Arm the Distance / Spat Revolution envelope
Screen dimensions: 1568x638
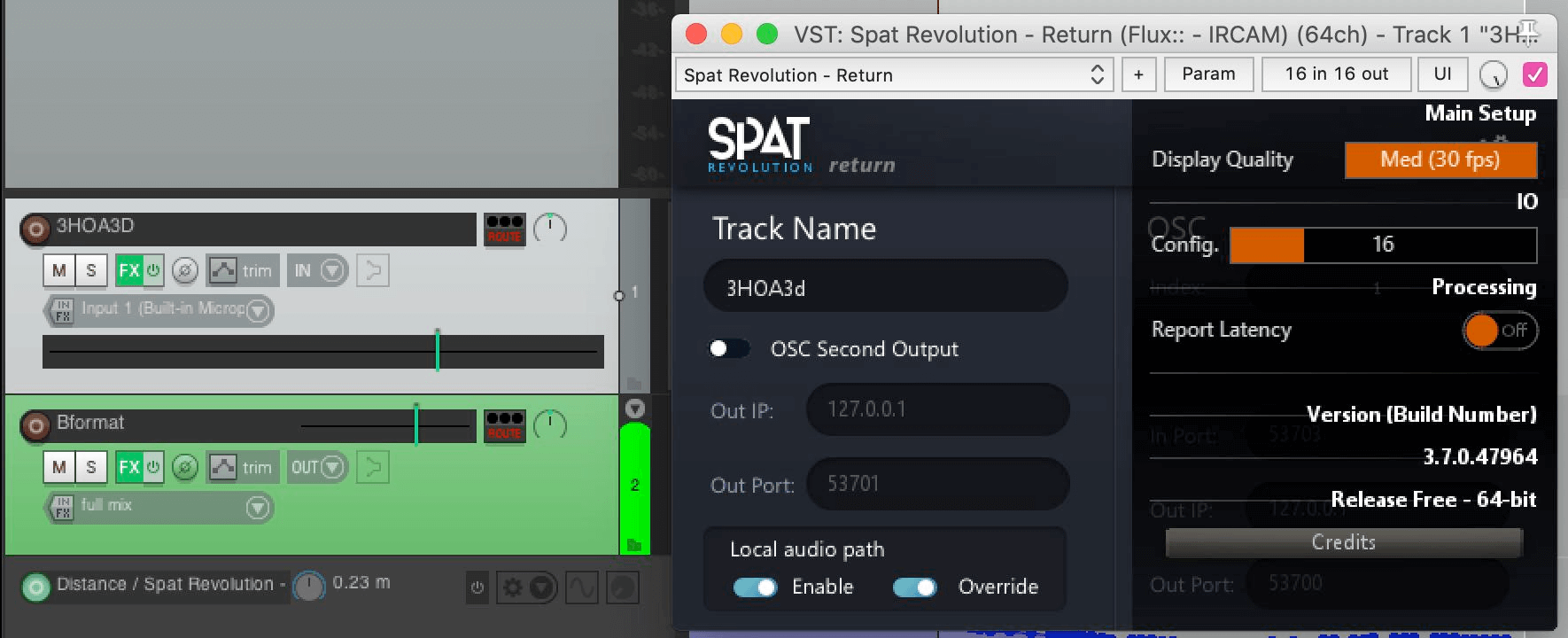click(35, 587)
